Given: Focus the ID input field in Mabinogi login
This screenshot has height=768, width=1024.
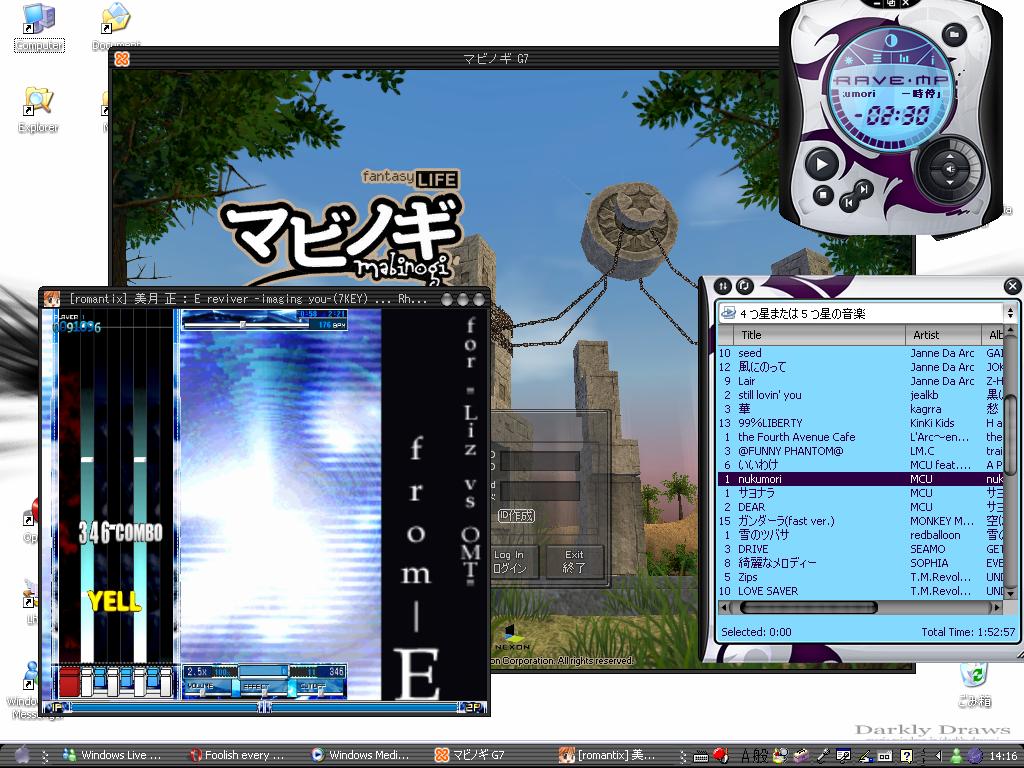Looking at the screenshot, I should [x=539, y=460].
